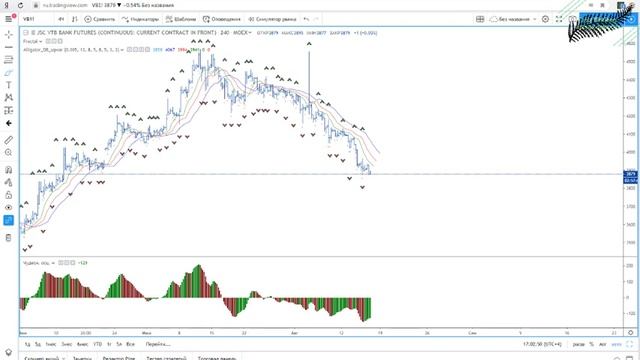The image size is (640, 360).
Task: Toggle the magnet mode icon
Action: pyautogui.click(x=8, y=170)
